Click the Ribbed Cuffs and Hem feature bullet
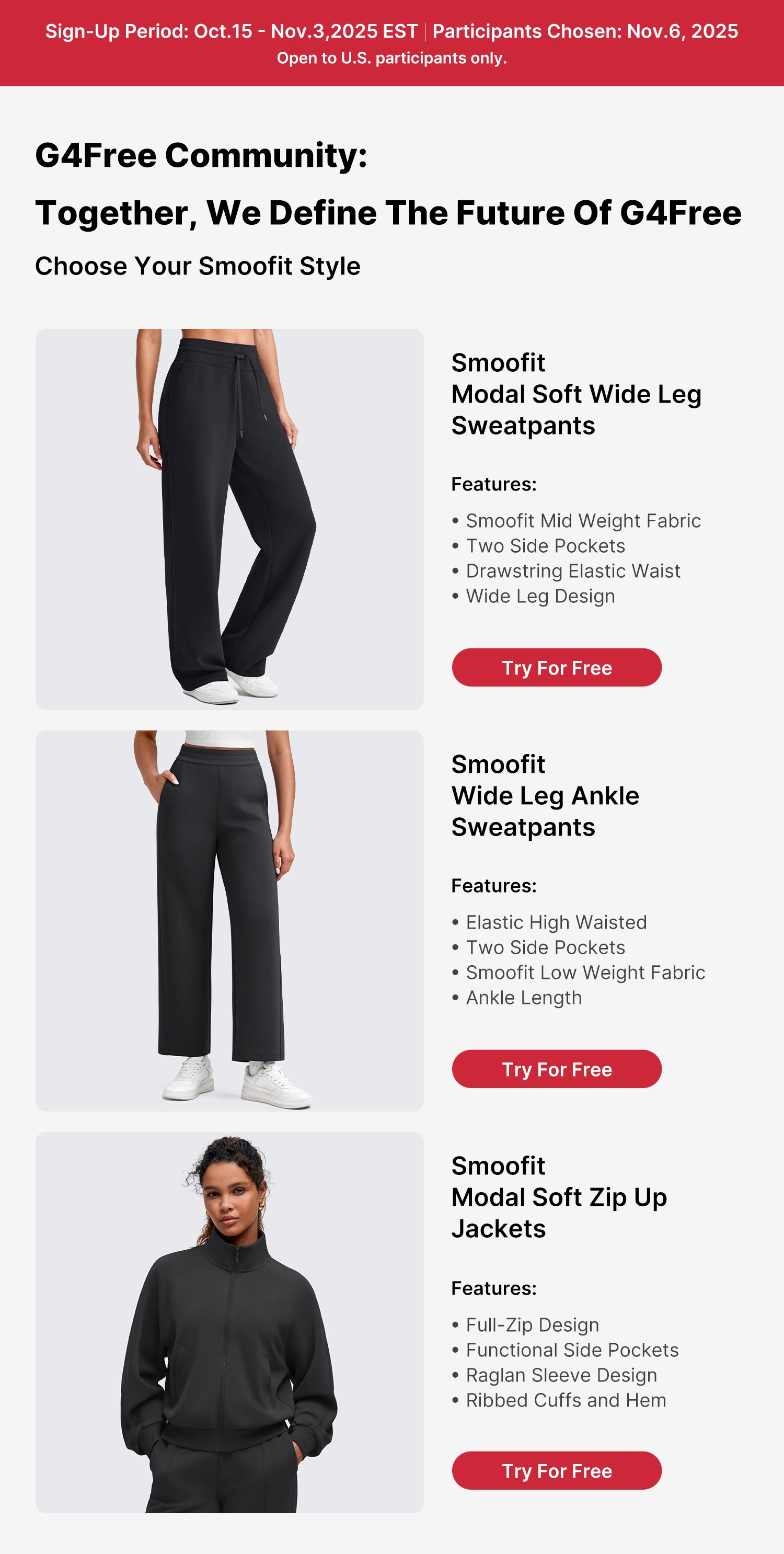This screenshot has width=784, height=1554. pos(559,1400)
